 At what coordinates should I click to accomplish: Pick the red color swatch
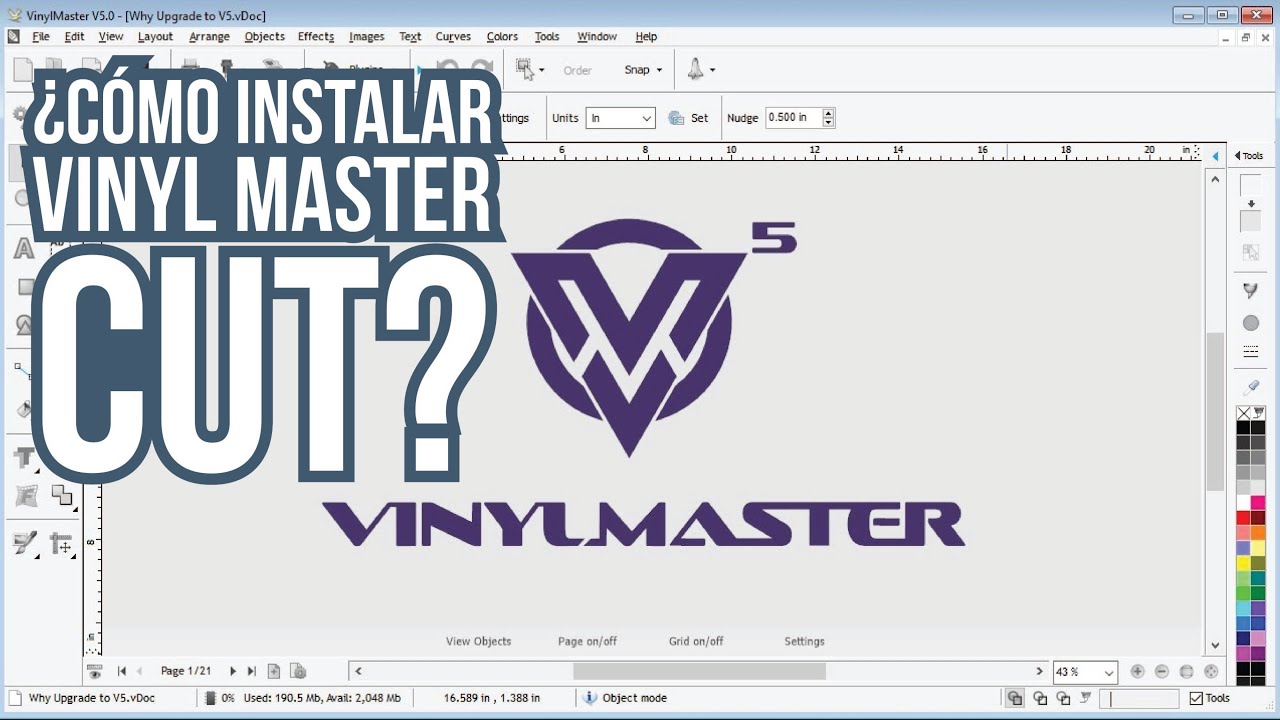(1243, 518)
